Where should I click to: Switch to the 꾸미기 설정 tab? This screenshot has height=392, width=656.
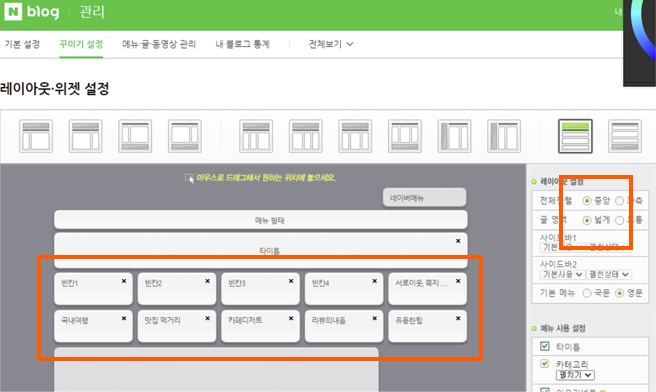tap(81, 44)
